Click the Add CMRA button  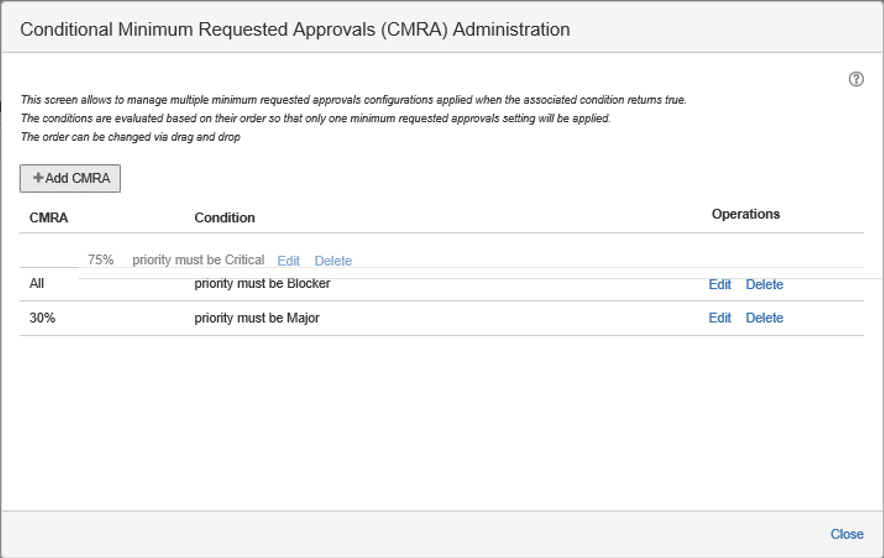click(x=70, y=178)
